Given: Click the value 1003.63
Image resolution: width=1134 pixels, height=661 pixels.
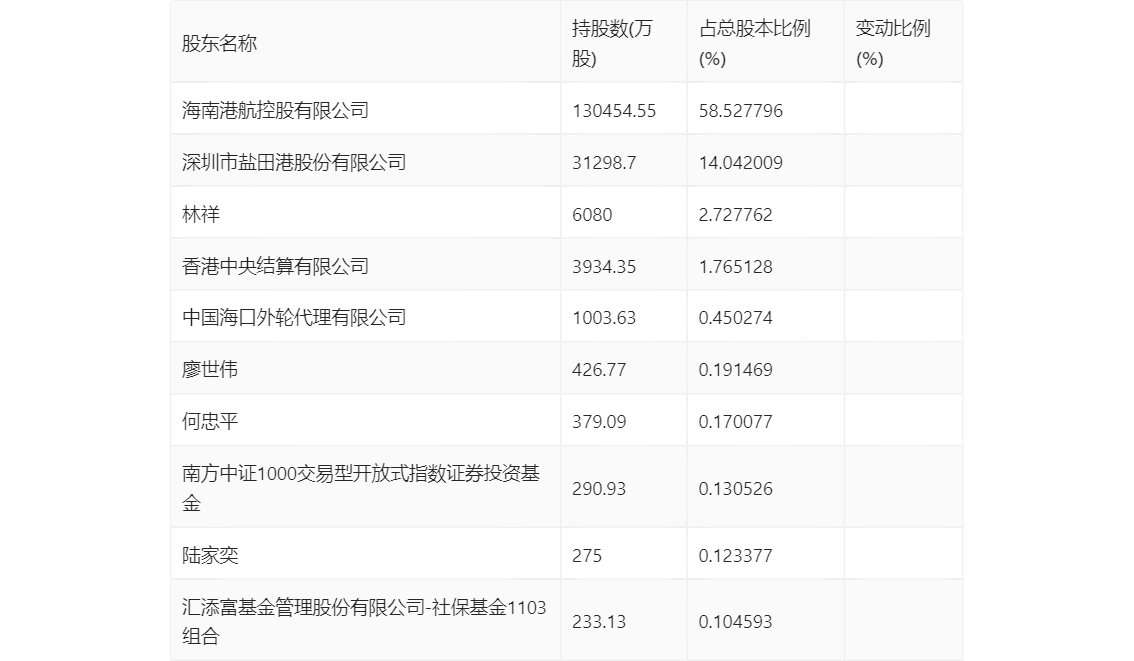Looking at the screenshot, I should pyautogui.click(x=604, y=317).
